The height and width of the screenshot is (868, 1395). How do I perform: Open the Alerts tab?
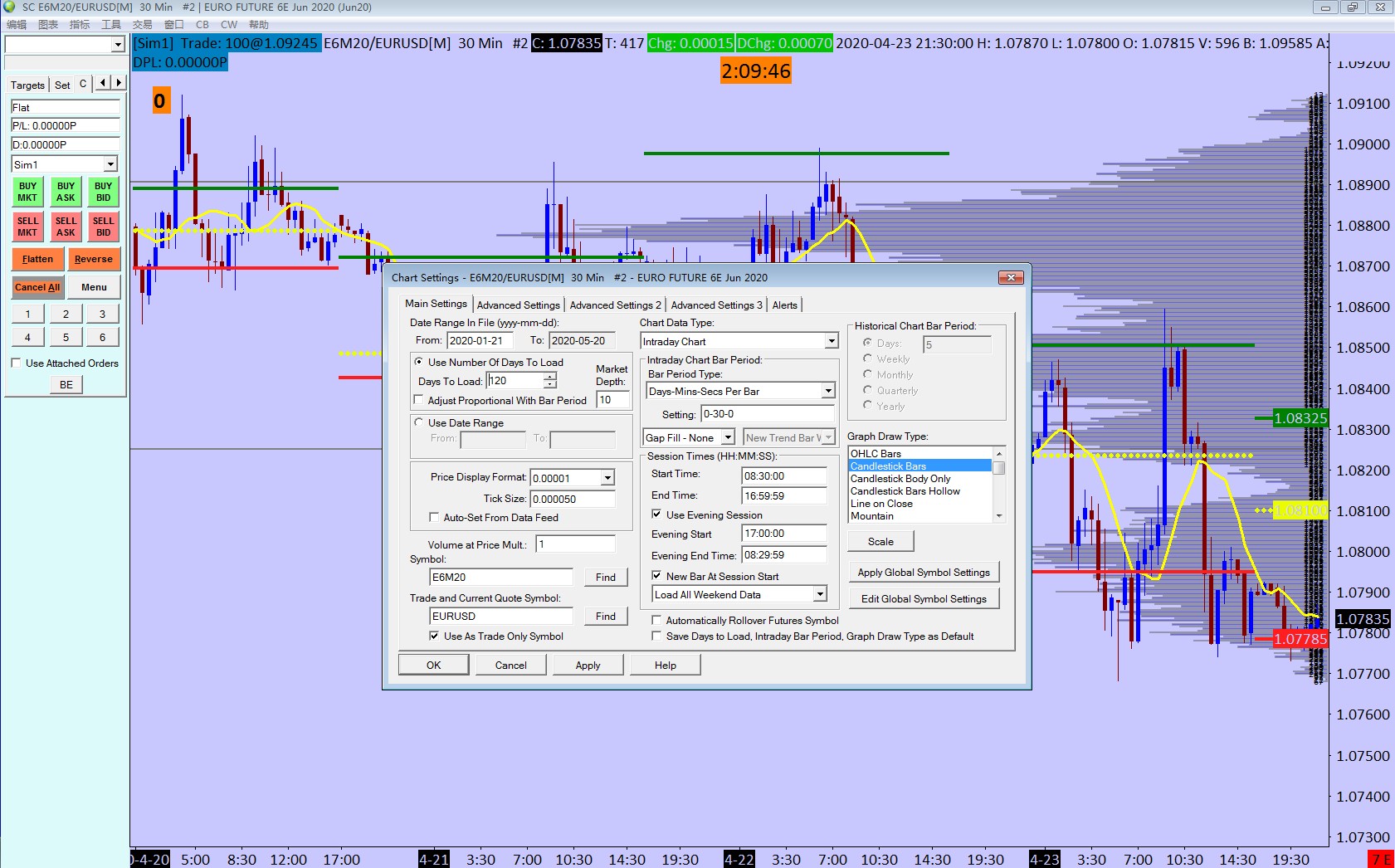(x=784, y=305)
